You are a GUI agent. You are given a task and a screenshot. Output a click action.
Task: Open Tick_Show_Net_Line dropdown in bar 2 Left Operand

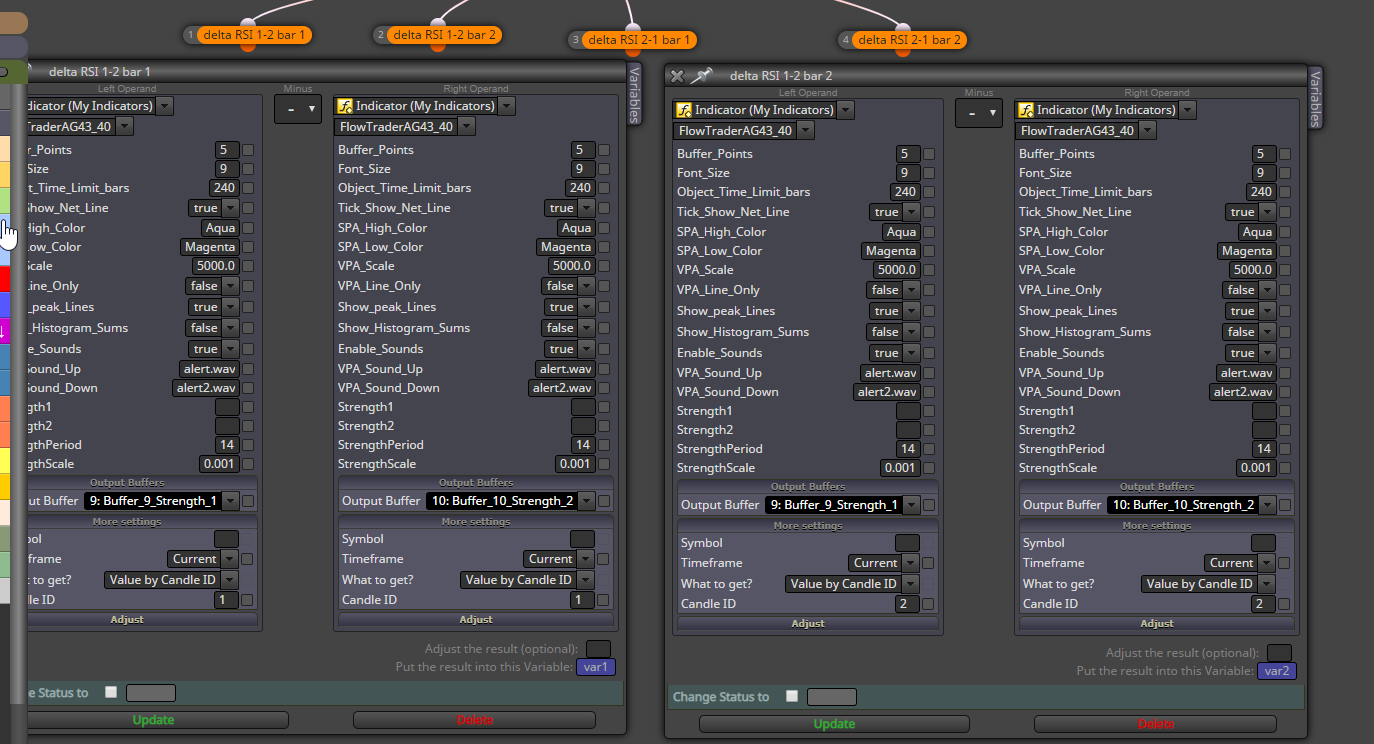[911, 212]
